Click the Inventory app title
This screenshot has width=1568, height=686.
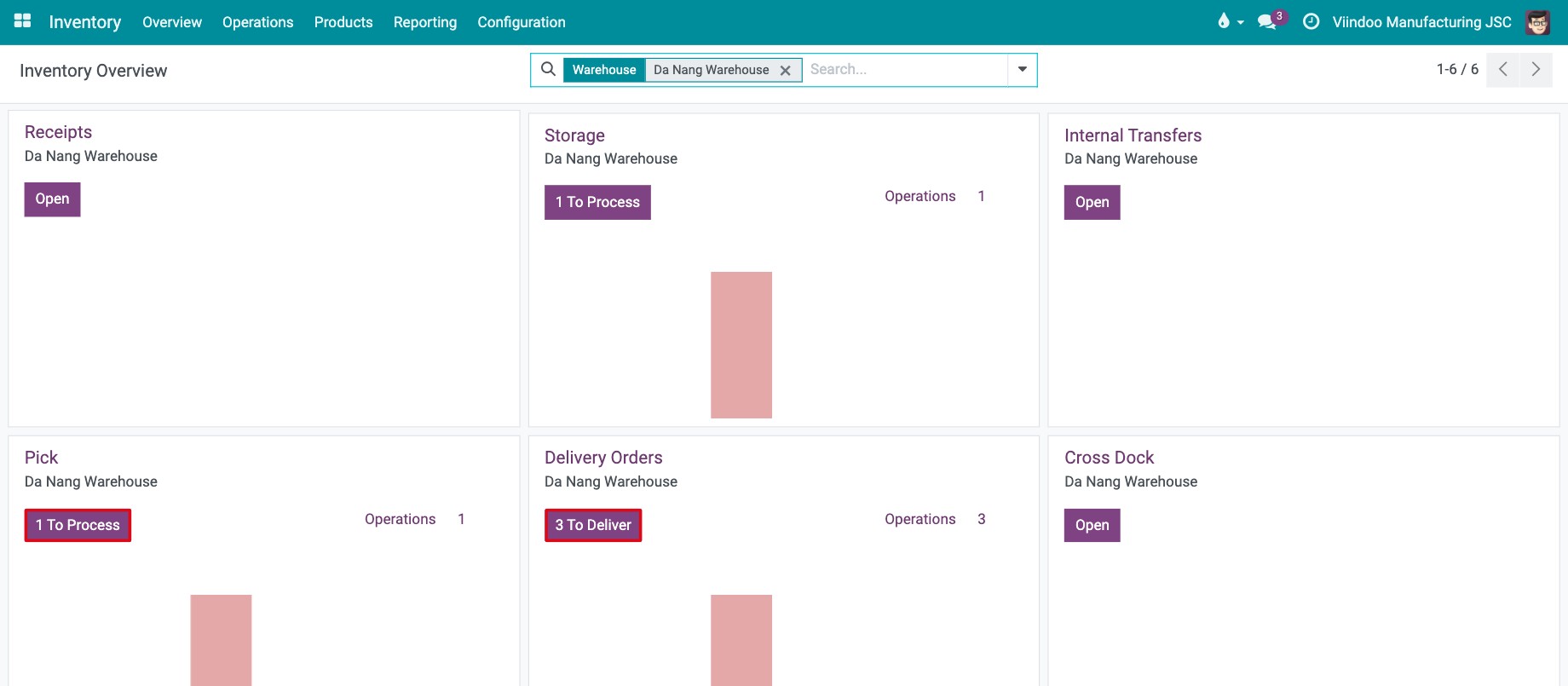pos(85,22)
